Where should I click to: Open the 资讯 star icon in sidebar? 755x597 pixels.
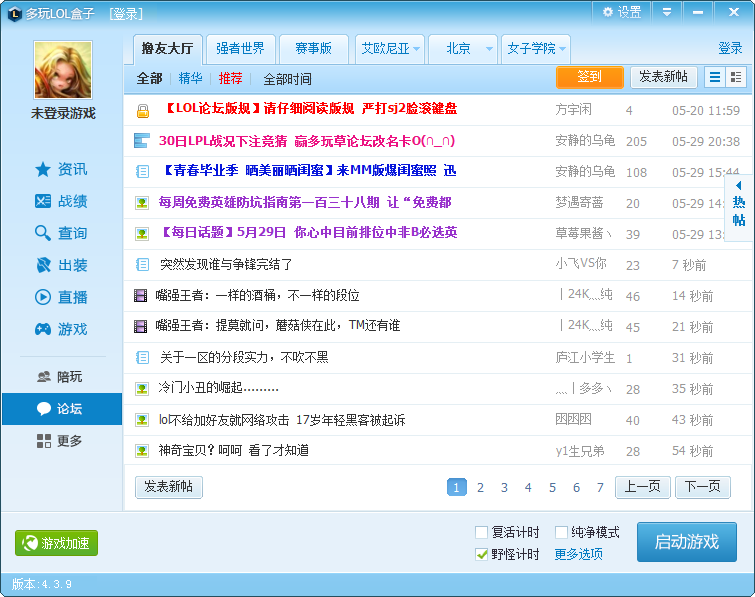coord(43,169)
